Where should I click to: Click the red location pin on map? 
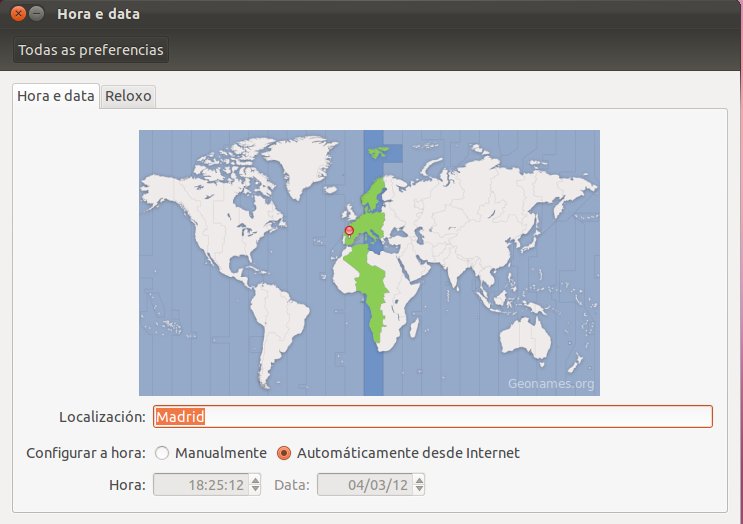[349, 231]
